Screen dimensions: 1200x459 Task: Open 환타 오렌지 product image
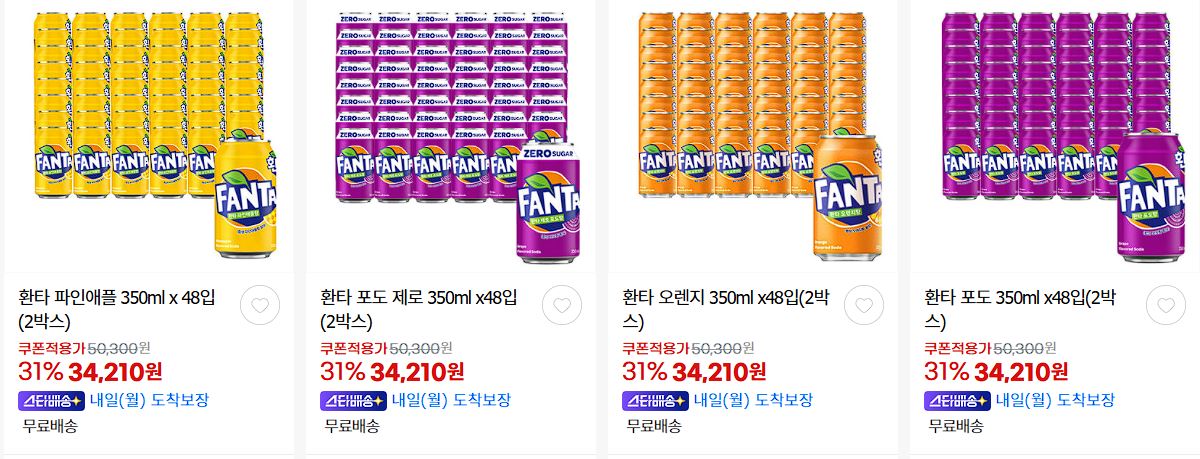[x=753, y=135]
